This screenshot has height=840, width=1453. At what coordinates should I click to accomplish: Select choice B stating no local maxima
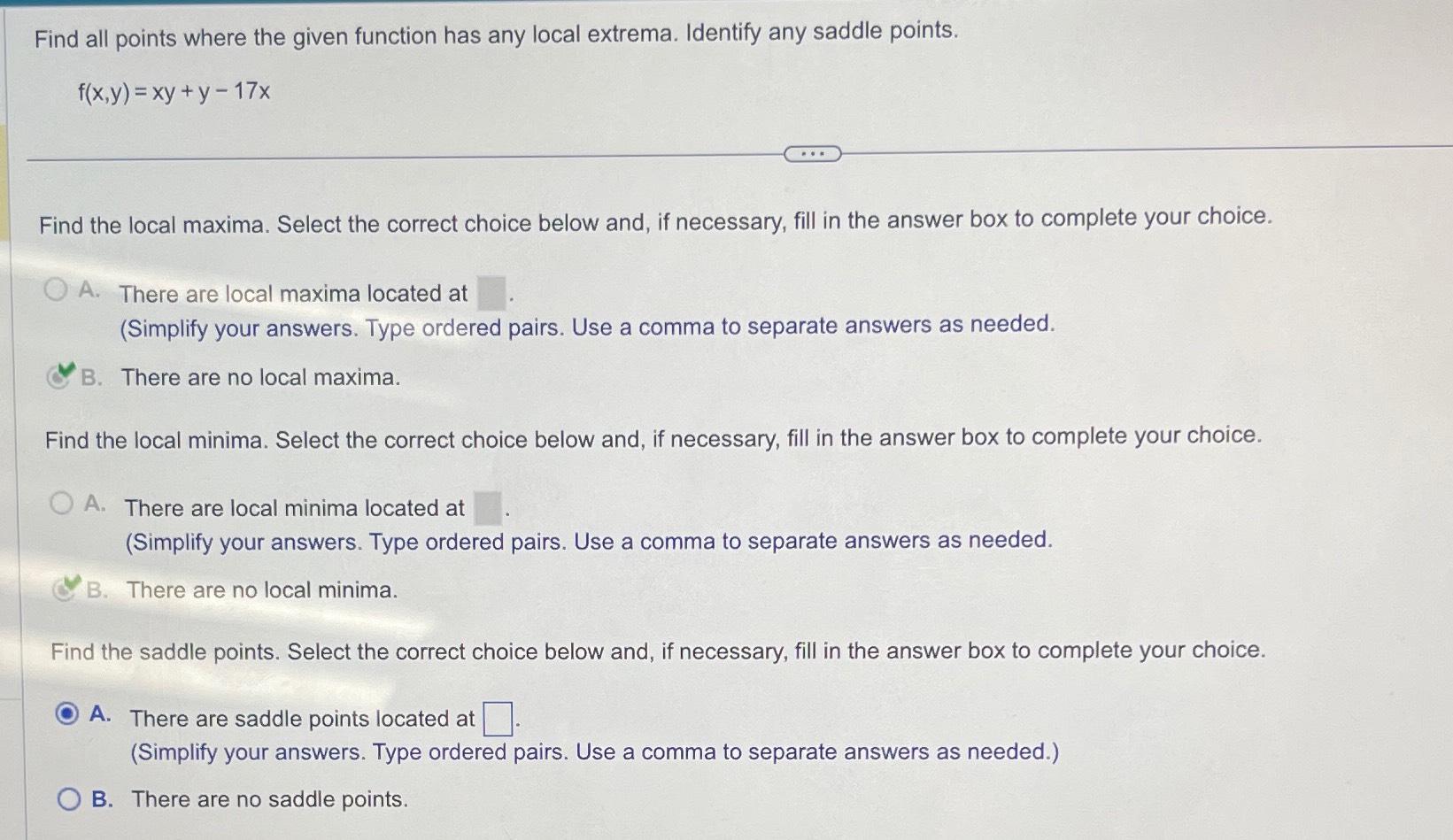coord(62,374)
